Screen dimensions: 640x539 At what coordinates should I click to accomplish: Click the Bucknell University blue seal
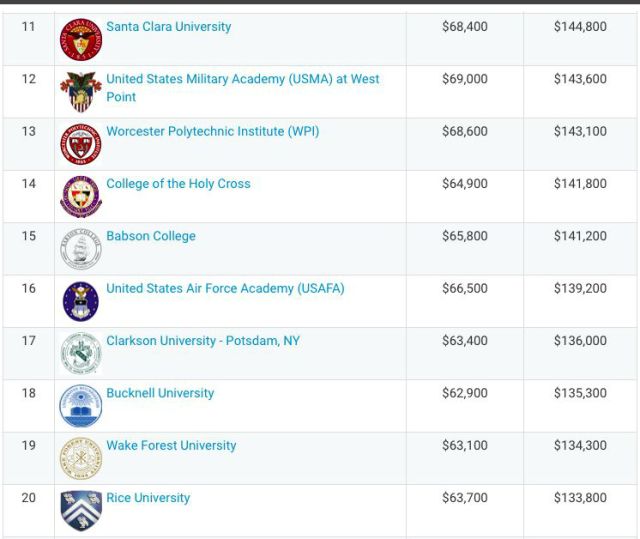click(x=81, y=406)
